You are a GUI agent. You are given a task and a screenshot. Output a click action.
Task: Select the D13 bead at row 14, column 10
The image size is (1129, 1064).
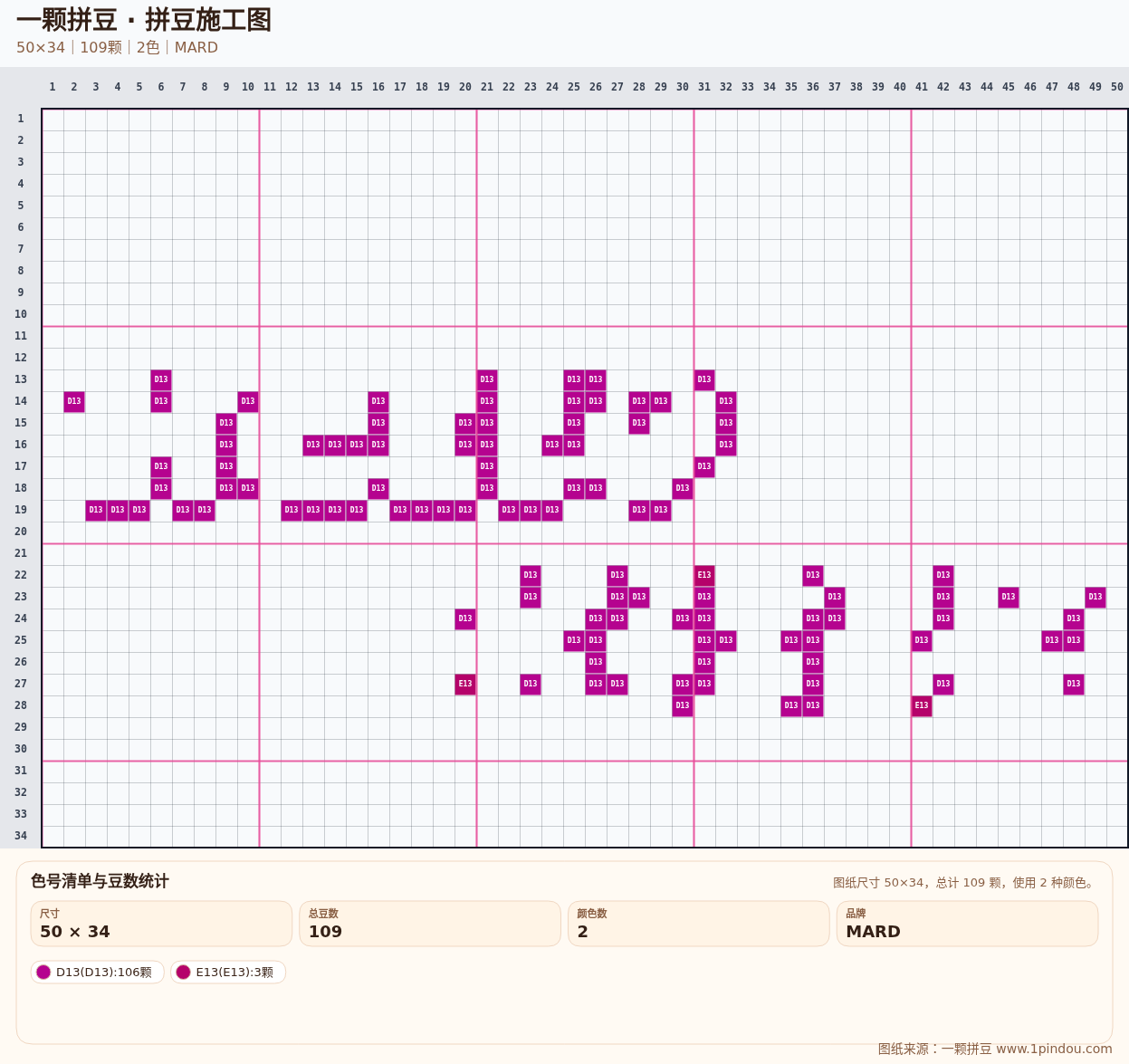pyautogui.click(x=248, y=401)
